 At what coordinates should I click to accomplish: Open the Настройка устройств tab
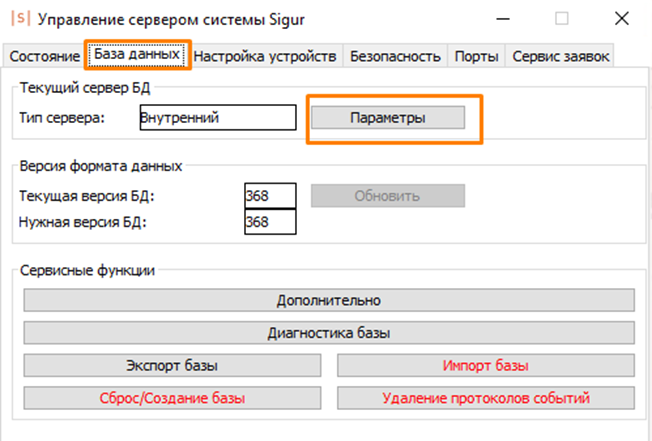tap(265, 56)
